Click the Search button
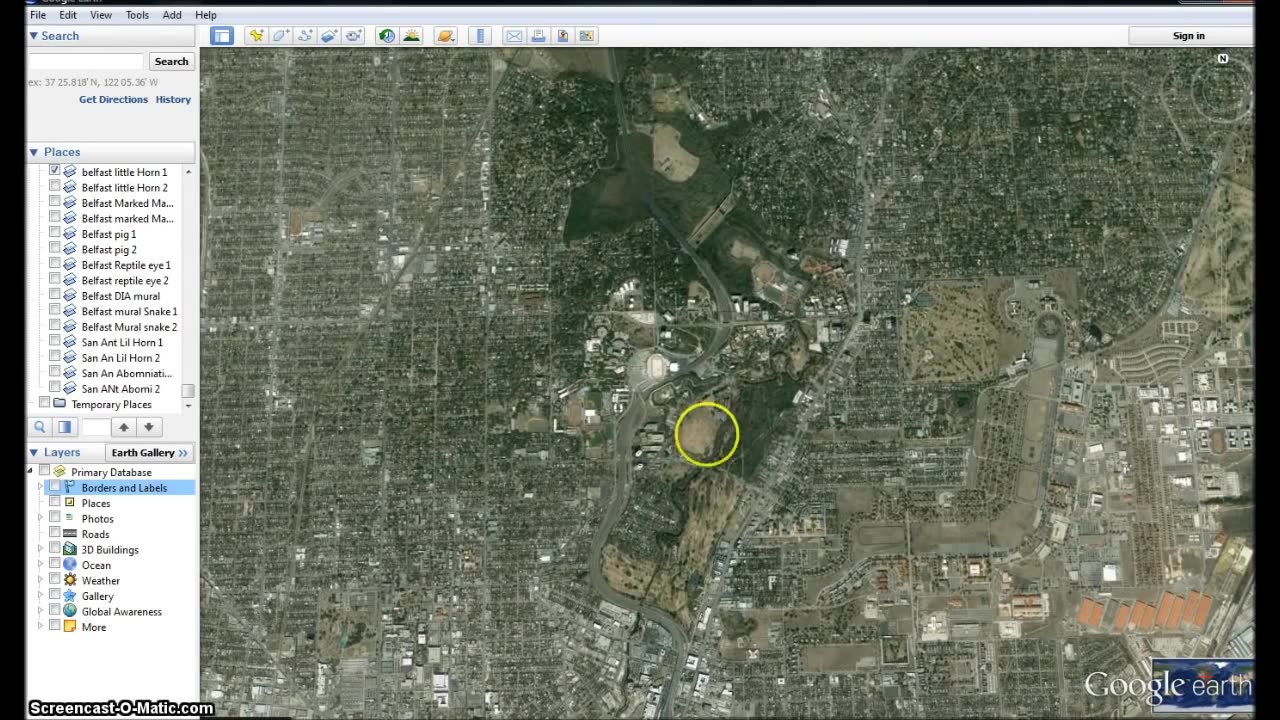Image resolution: width=1280 pixels, height=720 pixels. [x=171, y=61]
